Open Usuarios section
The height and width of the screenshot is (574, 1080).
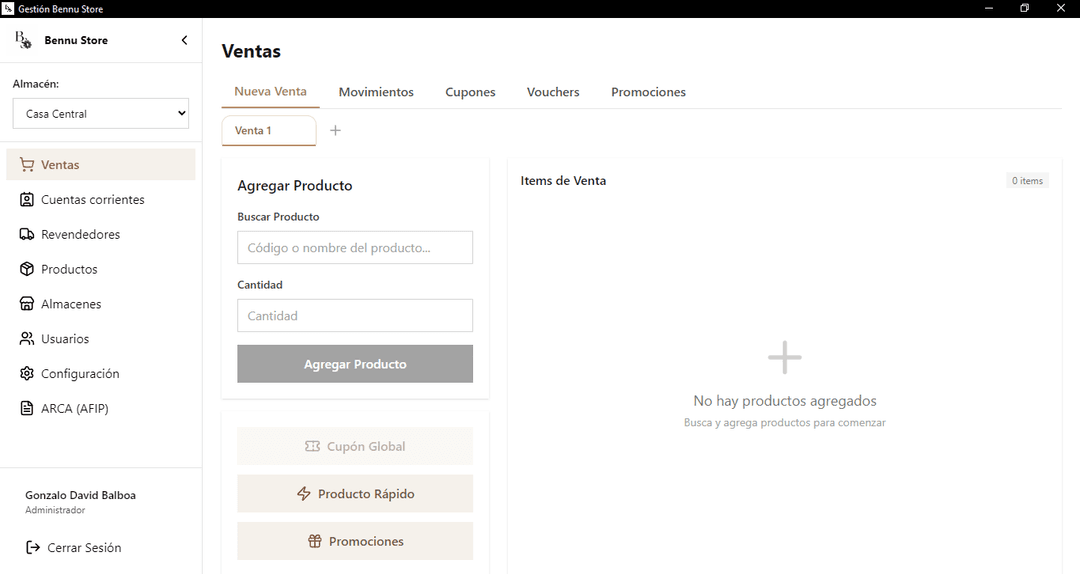pyautogui.click(x=101, y=339)
